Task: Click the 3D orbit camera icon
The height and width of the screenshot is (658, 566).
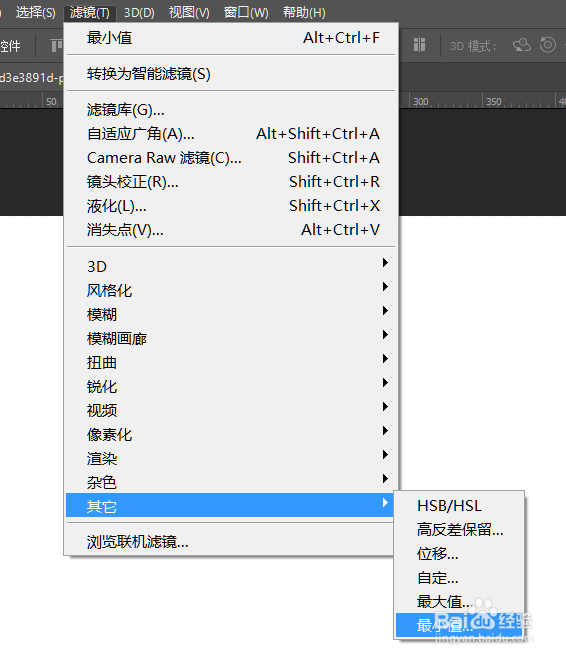Action: pos(522,45)
